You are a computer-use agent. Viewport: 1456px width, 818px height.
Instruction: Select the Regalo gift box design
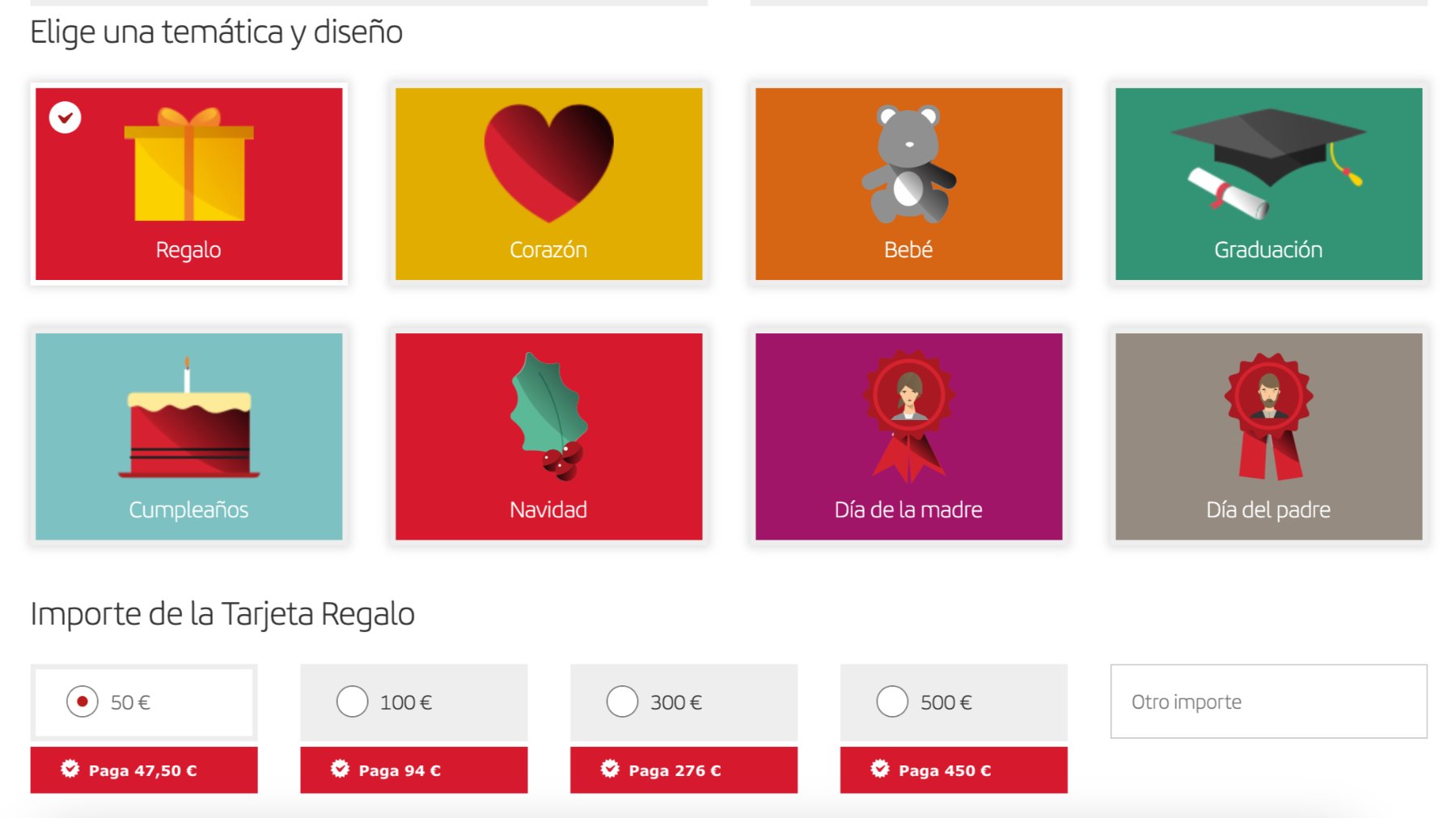click(x=188, y=183)
